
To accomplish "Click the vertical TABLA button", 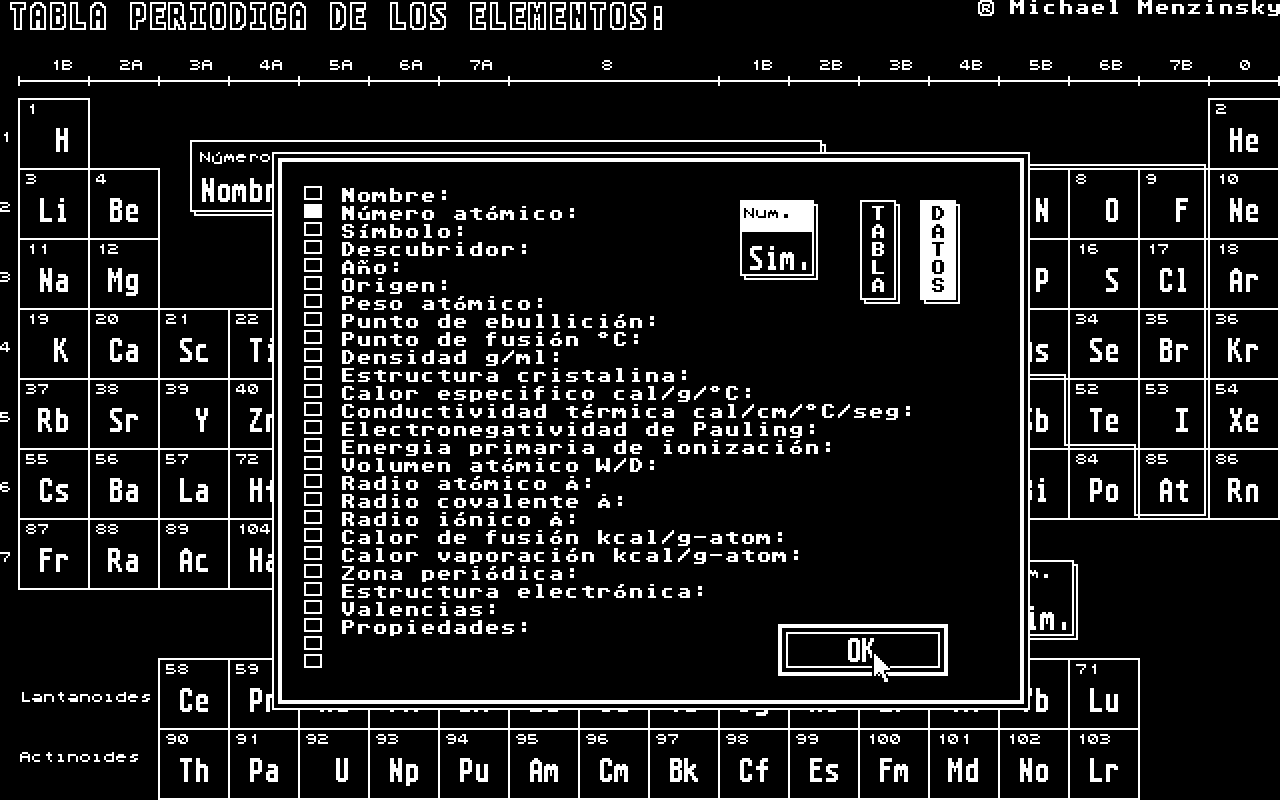I will (879, 250).
